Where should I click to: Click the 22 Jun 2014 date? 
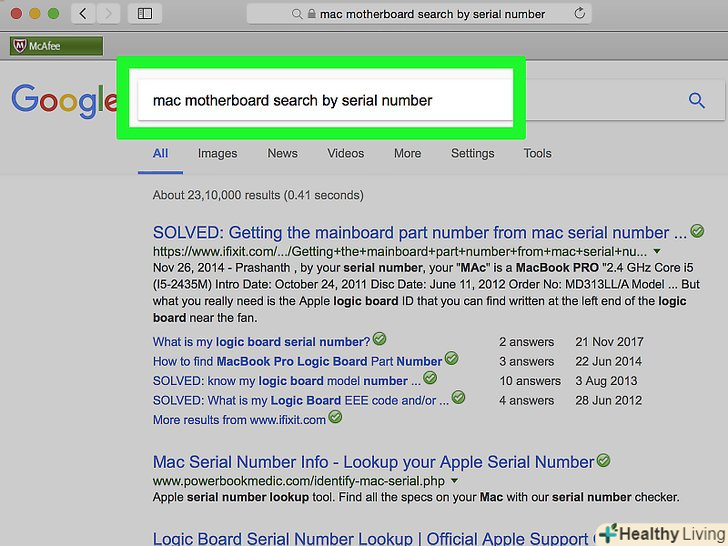click(x=608, y=361)
